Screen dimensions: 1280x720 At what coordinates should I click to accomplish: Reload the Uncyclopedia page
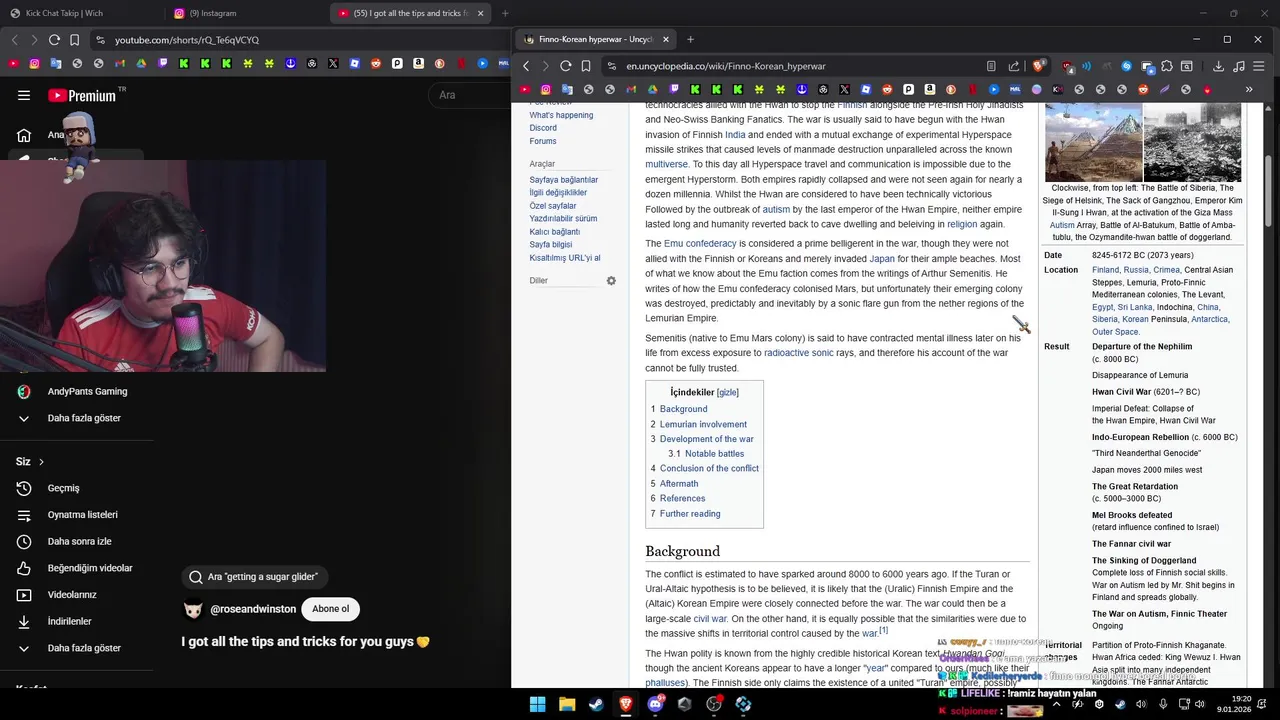(565, 66)
